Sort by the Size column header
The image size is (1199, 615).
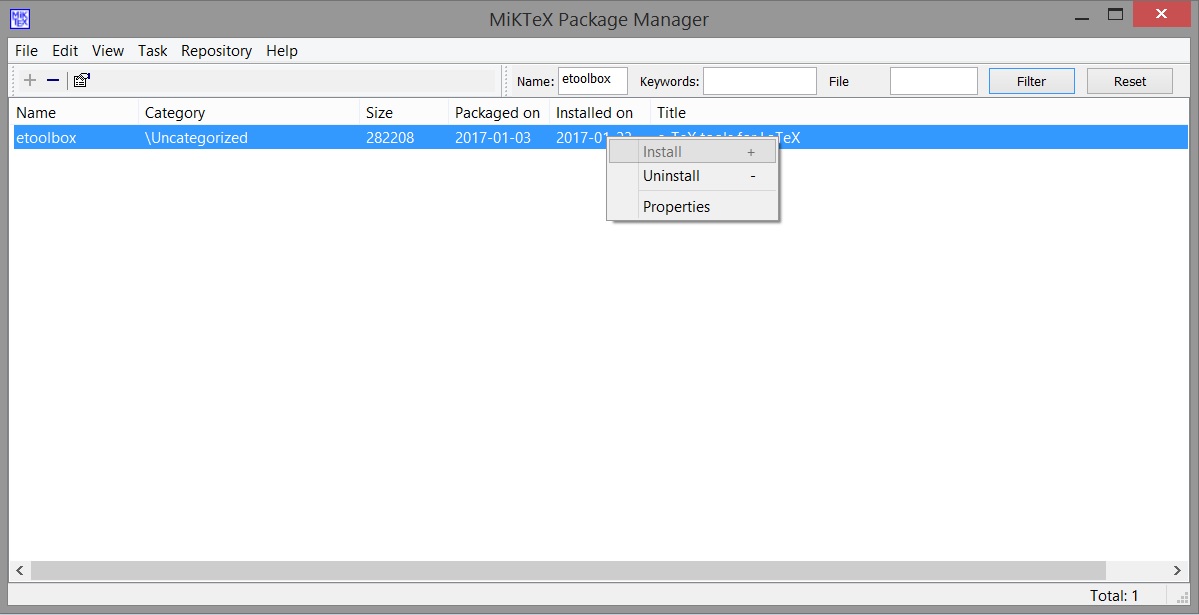click(404, 112)
